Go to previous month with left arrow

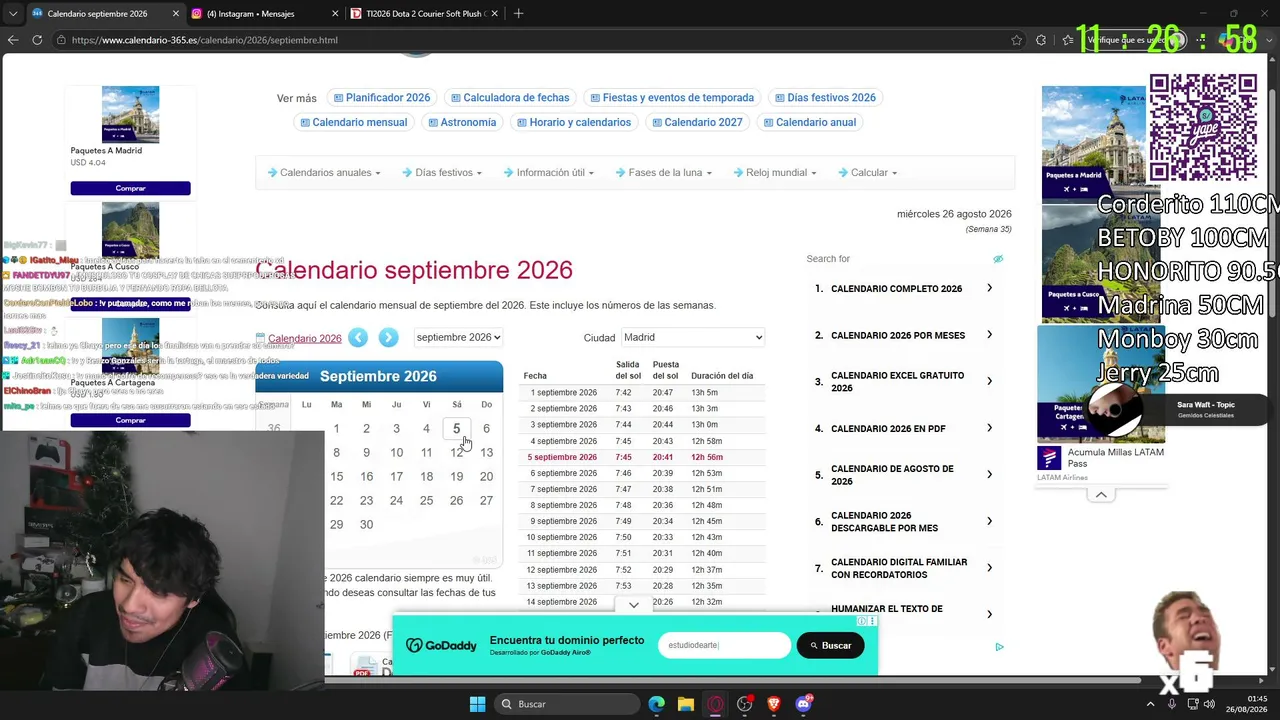pyautogui.click(x=358, y=338)
